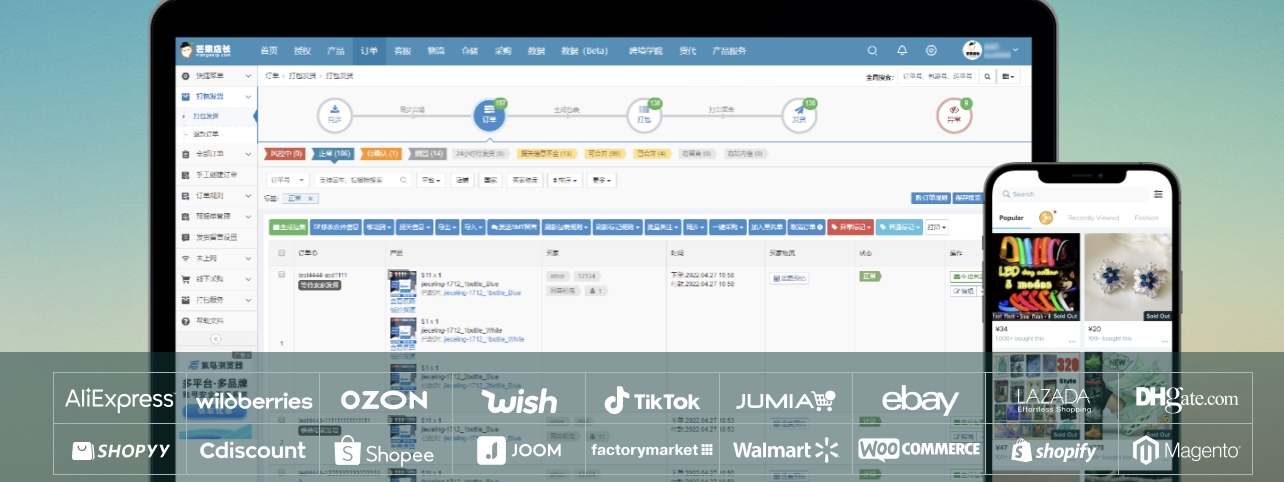Click the 芒果店长 mascot logo
This screenshot has height=482, width=1284.
click(x=186, y=50)
